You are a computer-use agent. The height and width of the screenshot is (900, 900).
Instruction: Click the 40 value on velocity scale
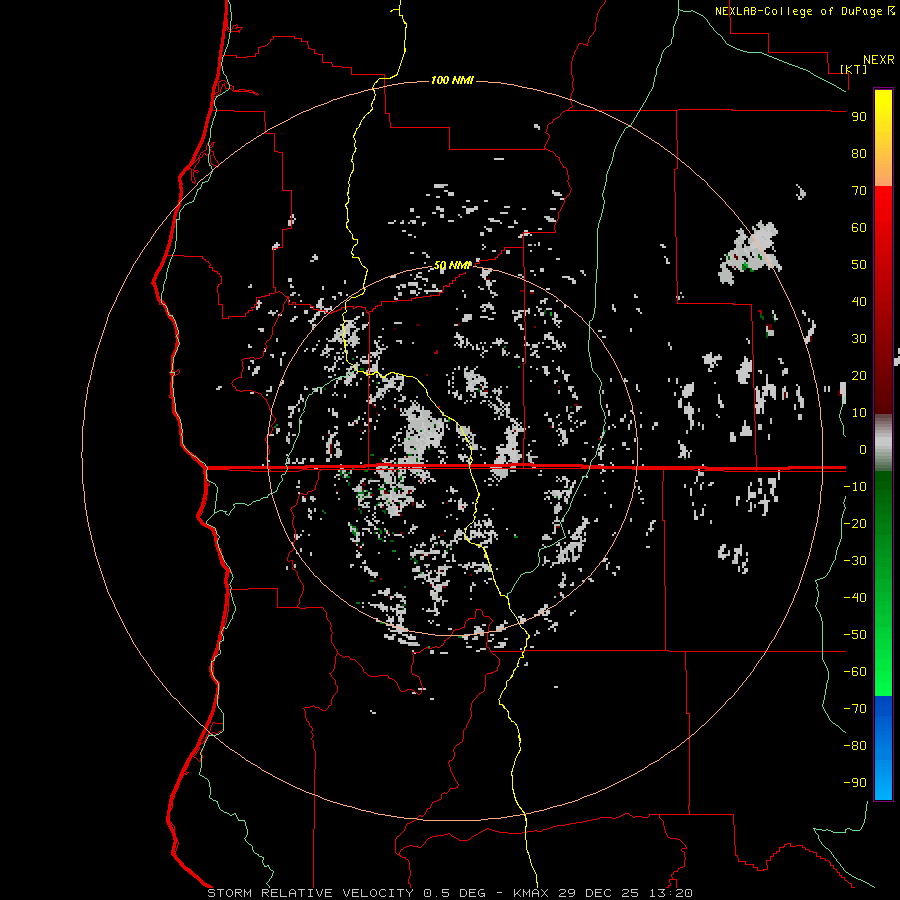(x=859, y=301)
